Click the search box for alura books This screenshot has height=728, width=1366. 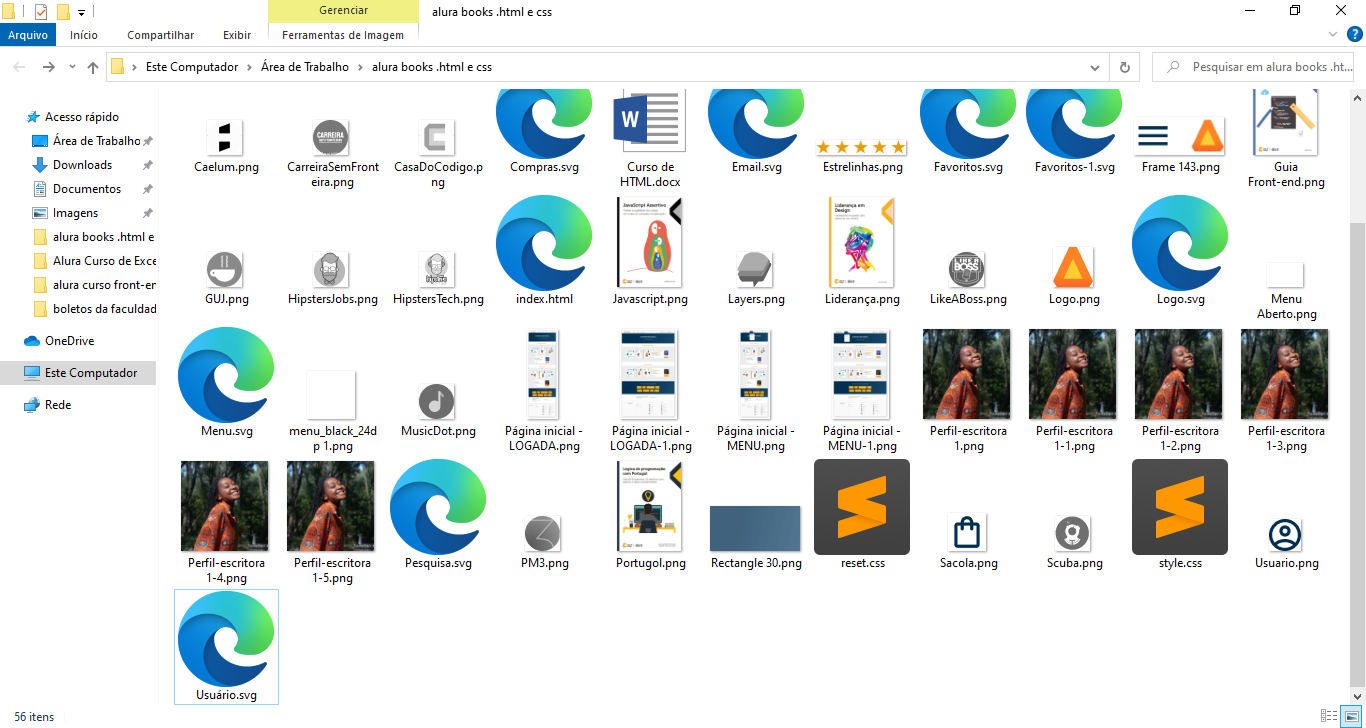point(1254,67)
